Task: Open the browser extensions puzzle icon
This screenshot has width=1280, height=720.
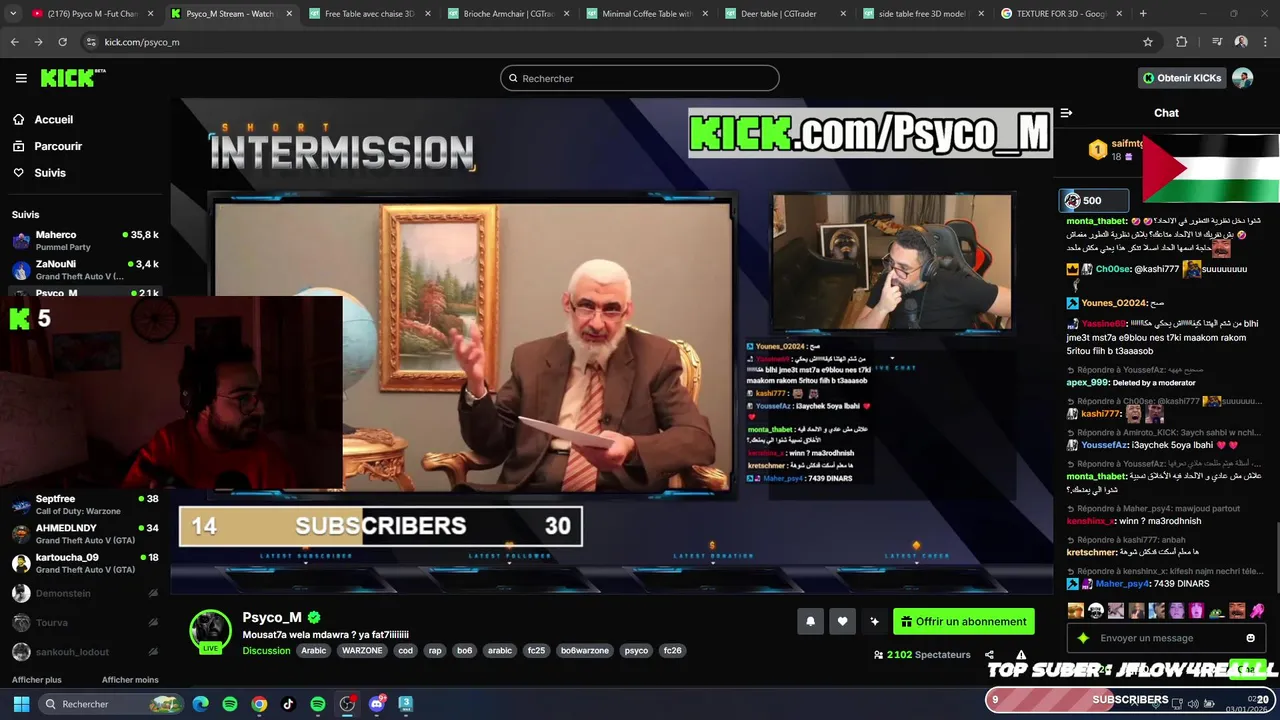Action: click(x=1182, y=42)
